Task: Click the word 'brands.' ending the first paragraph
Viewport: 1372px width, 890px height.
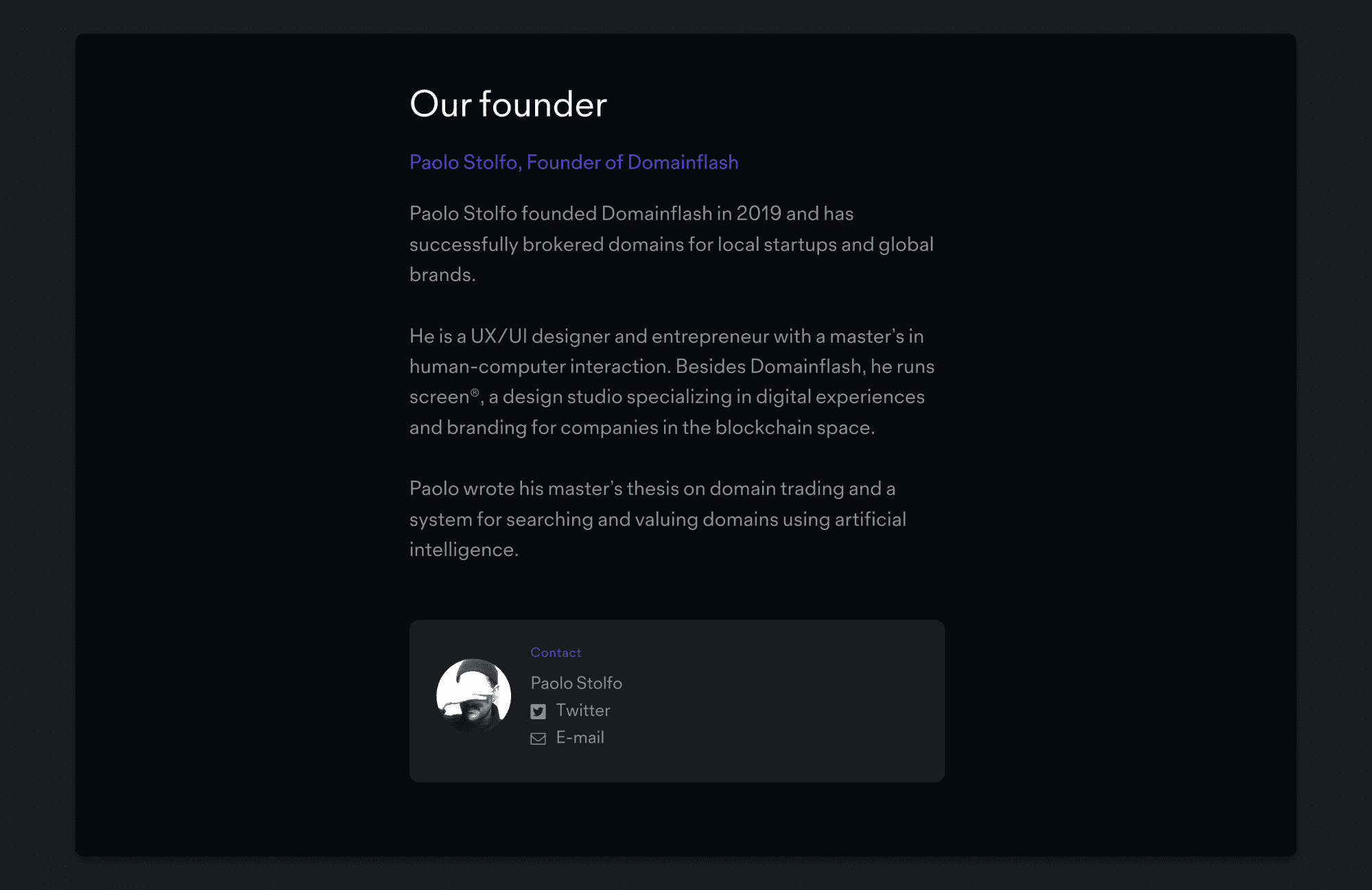Action: coord(442,275)
